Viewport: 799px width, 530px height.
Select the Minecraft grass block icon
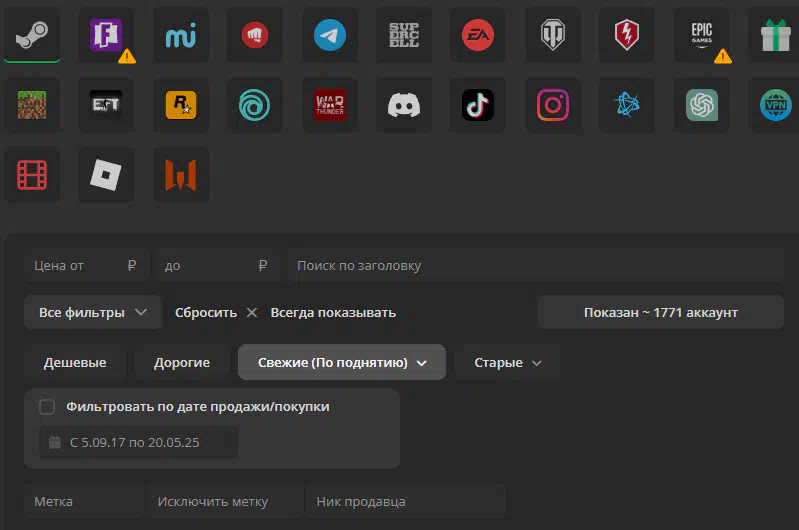click(x=32, y=105)
